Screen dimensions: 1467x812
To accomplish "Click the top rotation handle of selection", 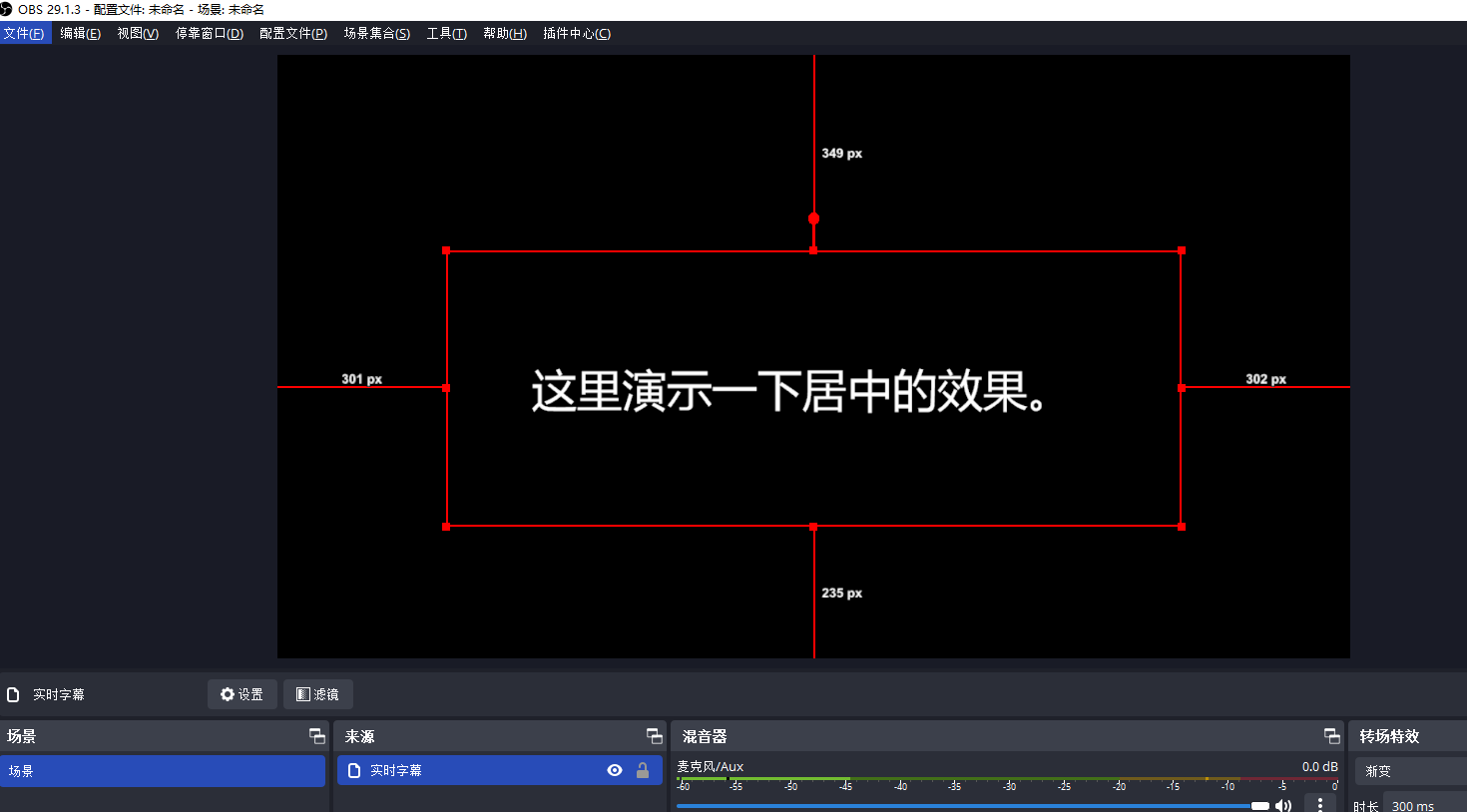I will (x=814, y=218).
